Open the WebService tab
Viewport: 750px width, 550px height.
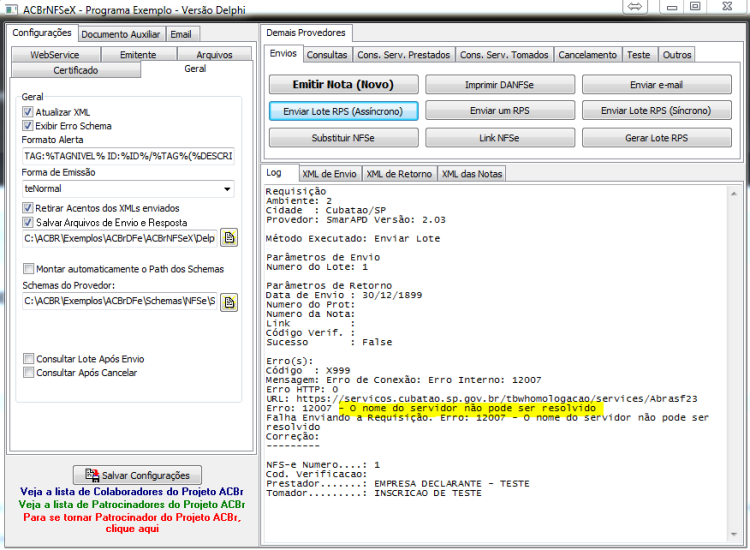point(55,55)
